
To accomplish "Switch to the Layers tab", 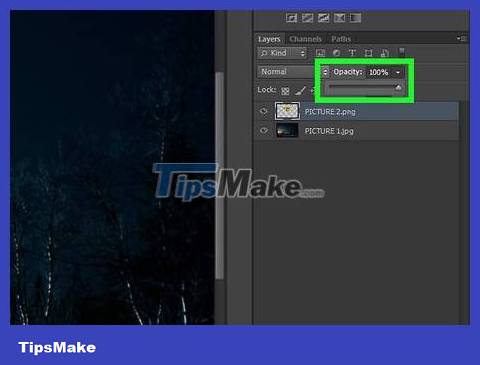I will (x=269, y=39).
